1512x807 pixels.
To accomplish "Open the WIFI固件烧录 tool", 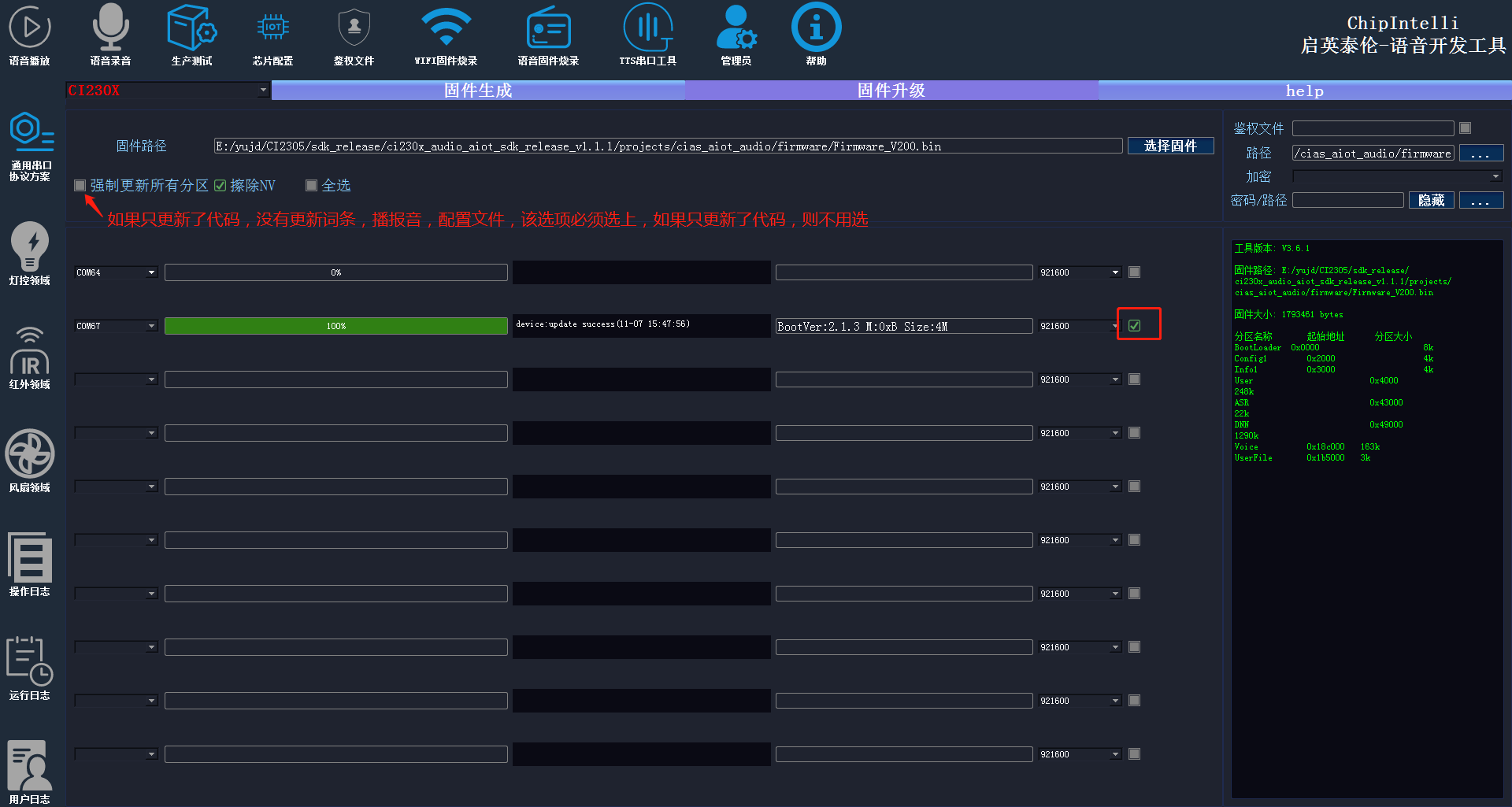I will click(446, 35).
